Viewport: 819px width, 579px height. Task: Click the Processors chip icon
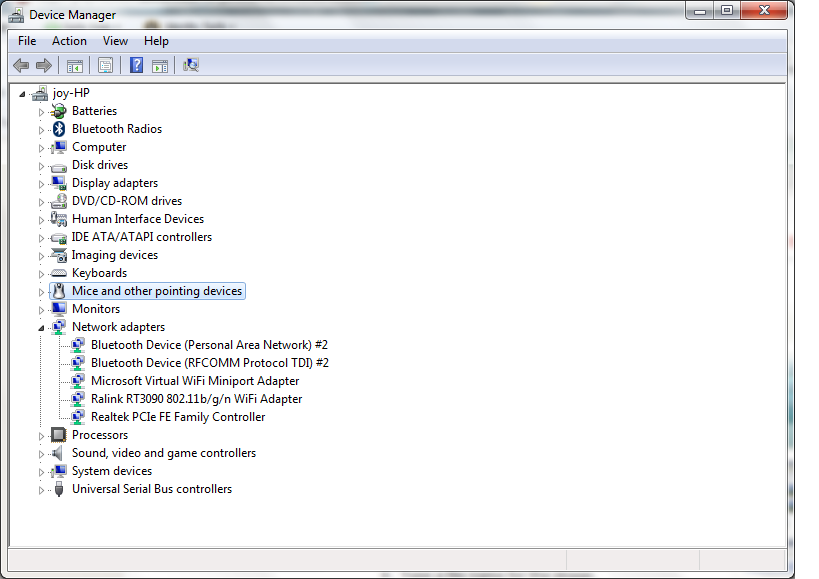[x=58, y=434]
